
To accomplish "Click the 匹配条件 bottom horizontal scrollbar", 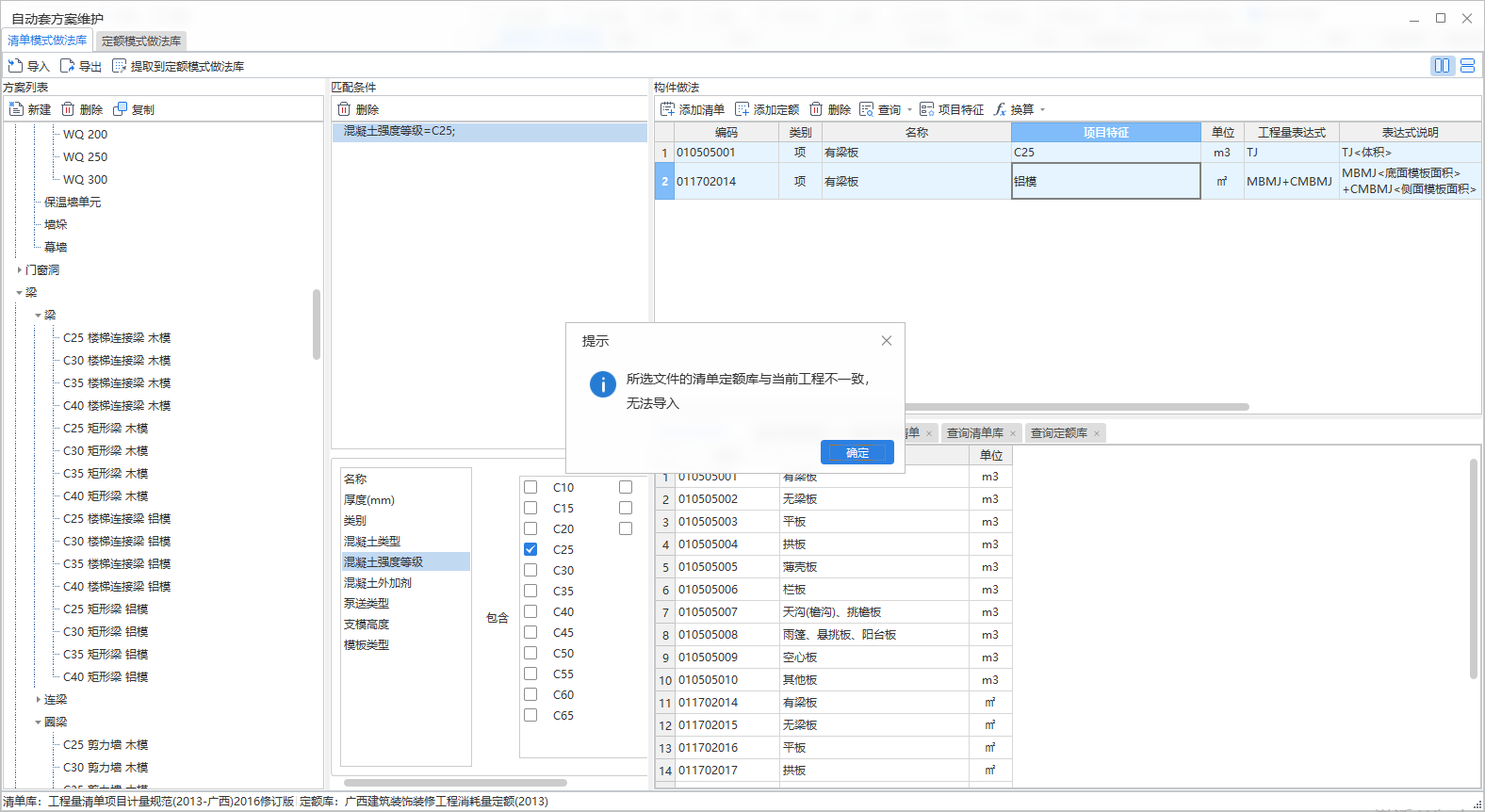I will pyautogui.click(x=455, y=783).
